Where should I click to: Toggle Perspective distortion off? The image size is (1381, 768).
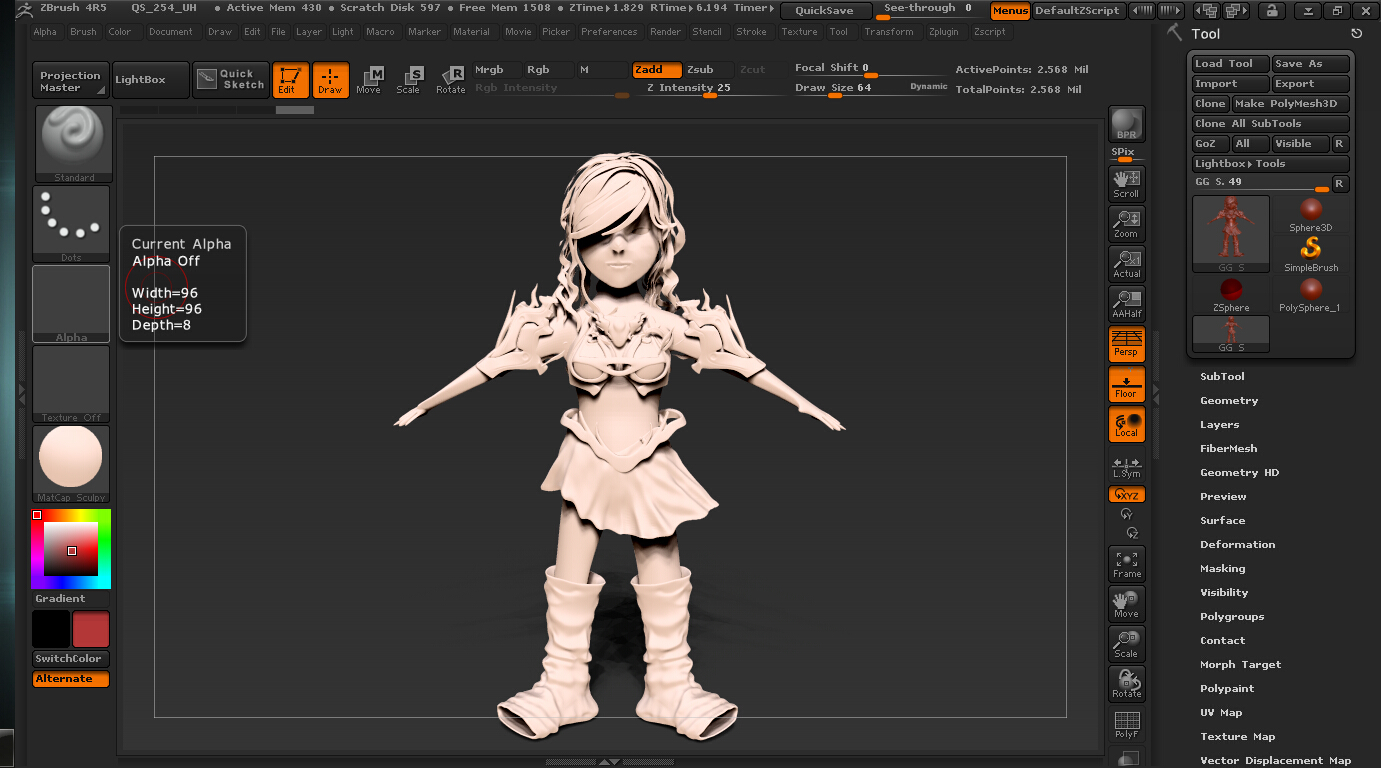coord(1127,343)
